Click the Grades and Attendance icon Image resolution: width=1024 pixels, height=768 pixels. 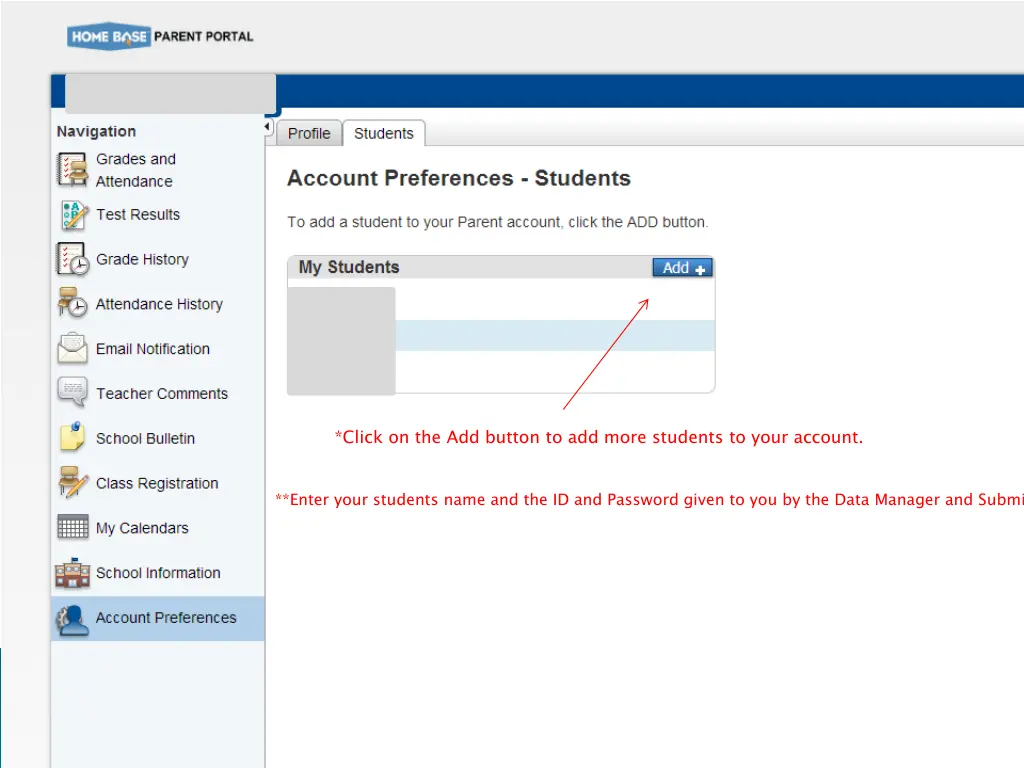coord(72,170)
